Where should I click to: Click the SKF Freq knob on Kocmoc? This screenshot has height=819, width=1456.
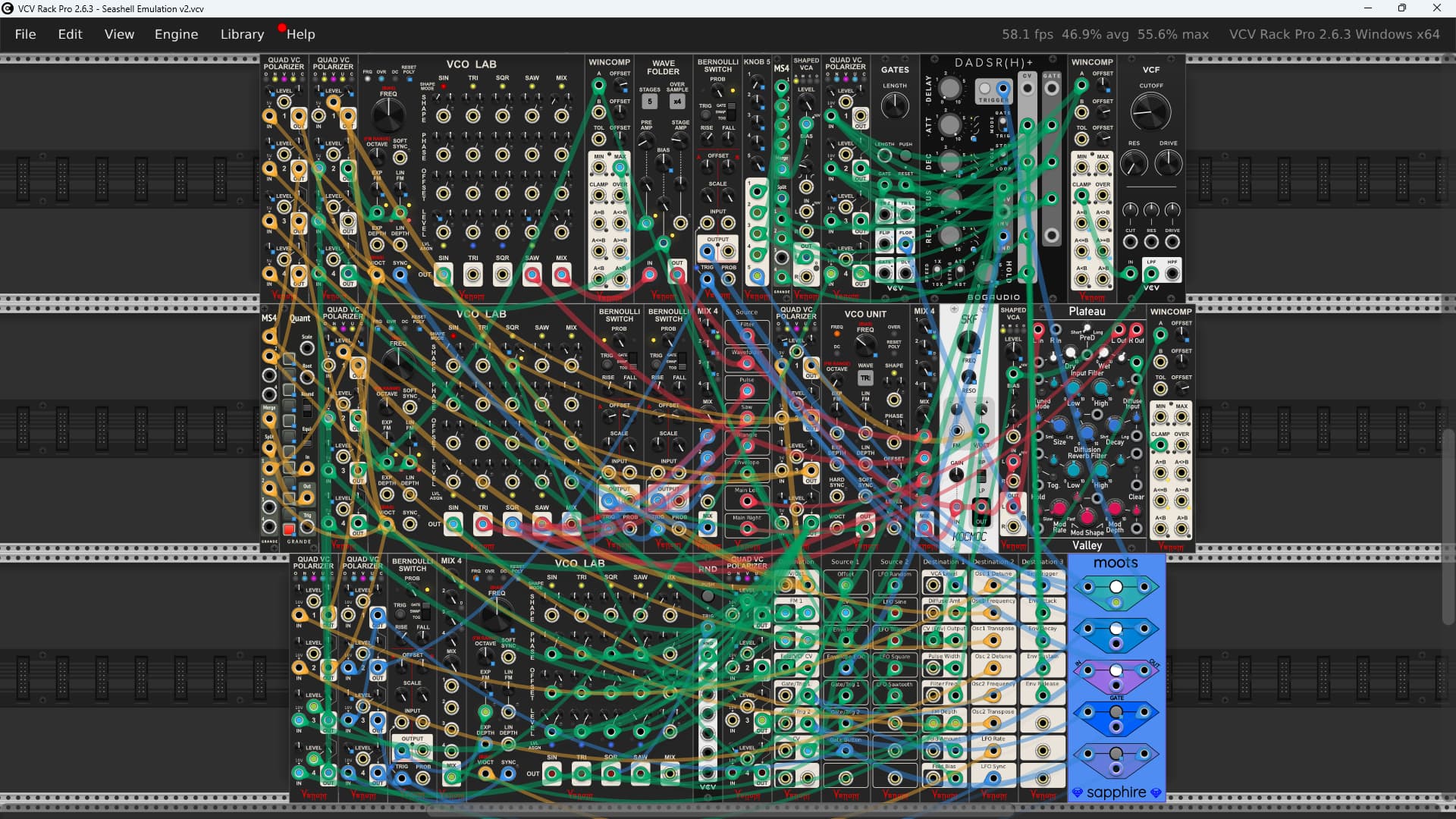968,342
